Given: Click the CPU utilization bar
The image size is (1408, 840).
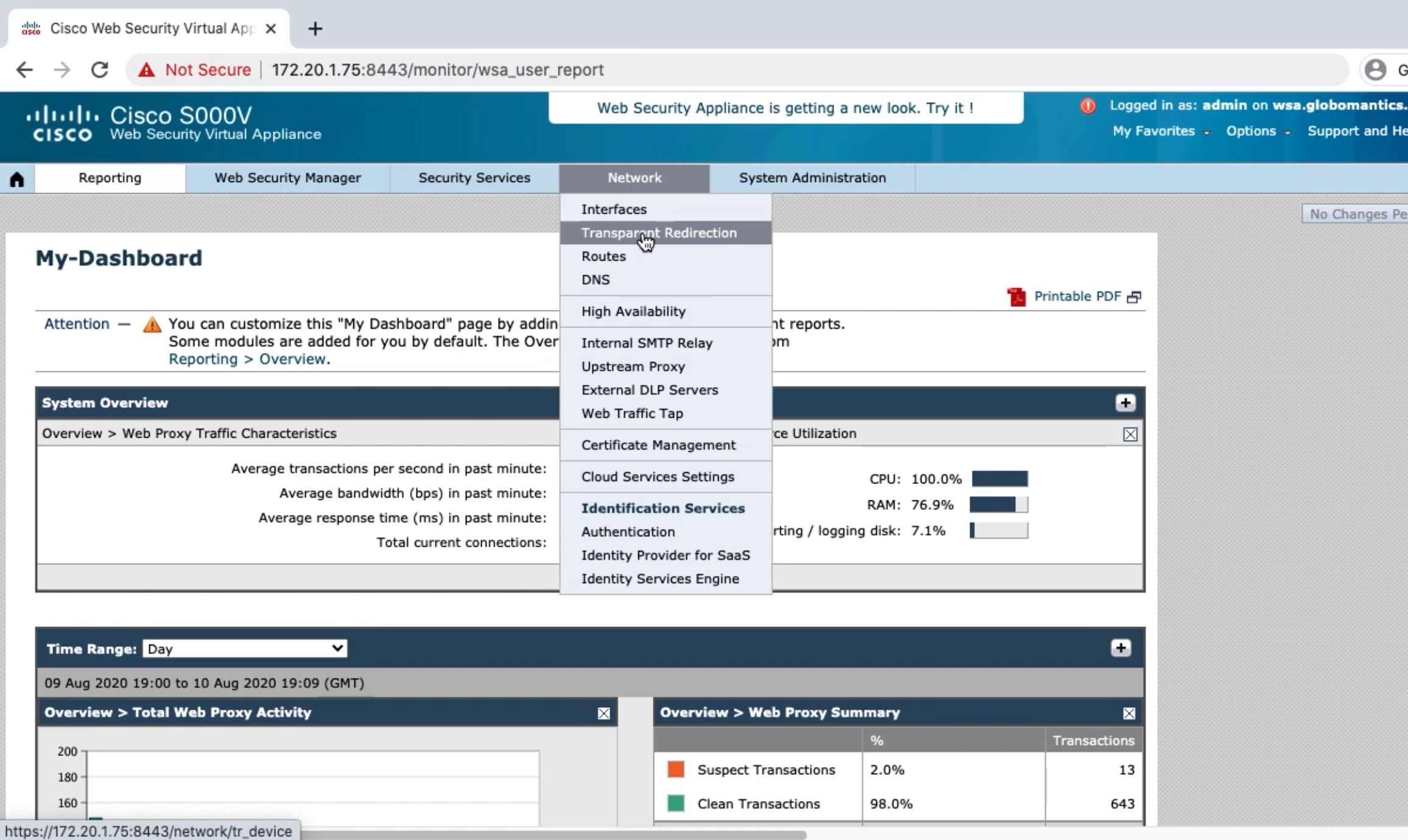Looking at the screenshot, I should click(999, 479).
